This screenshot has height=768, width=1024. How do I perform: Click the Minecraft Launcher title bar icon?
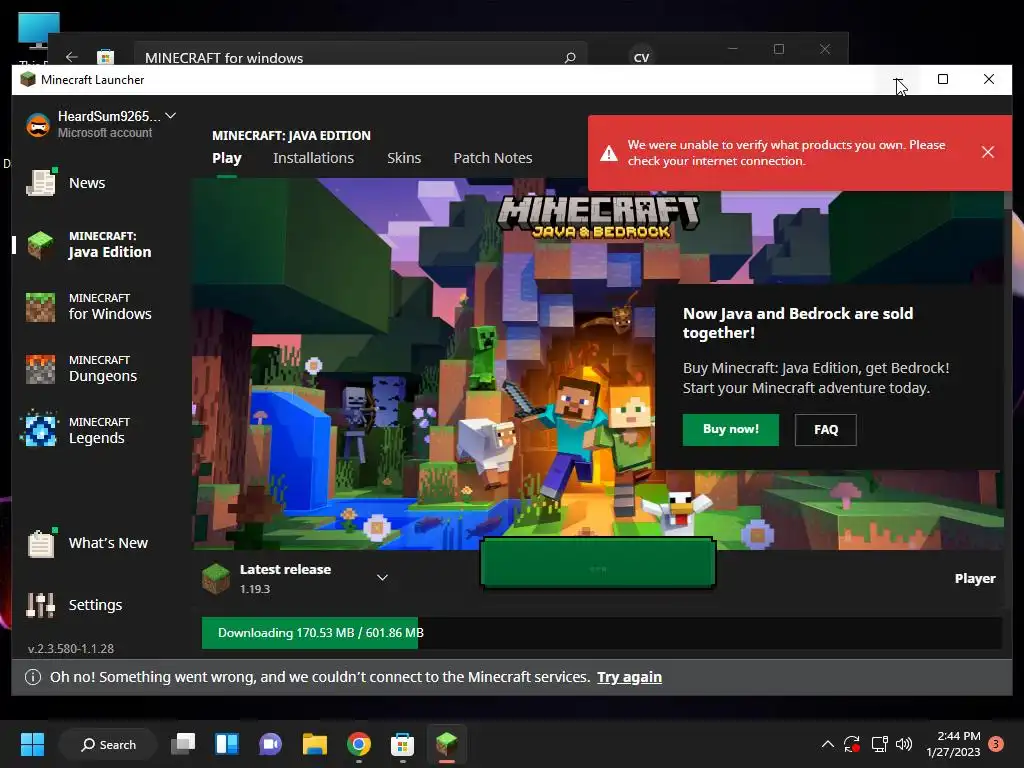[28, 80]
